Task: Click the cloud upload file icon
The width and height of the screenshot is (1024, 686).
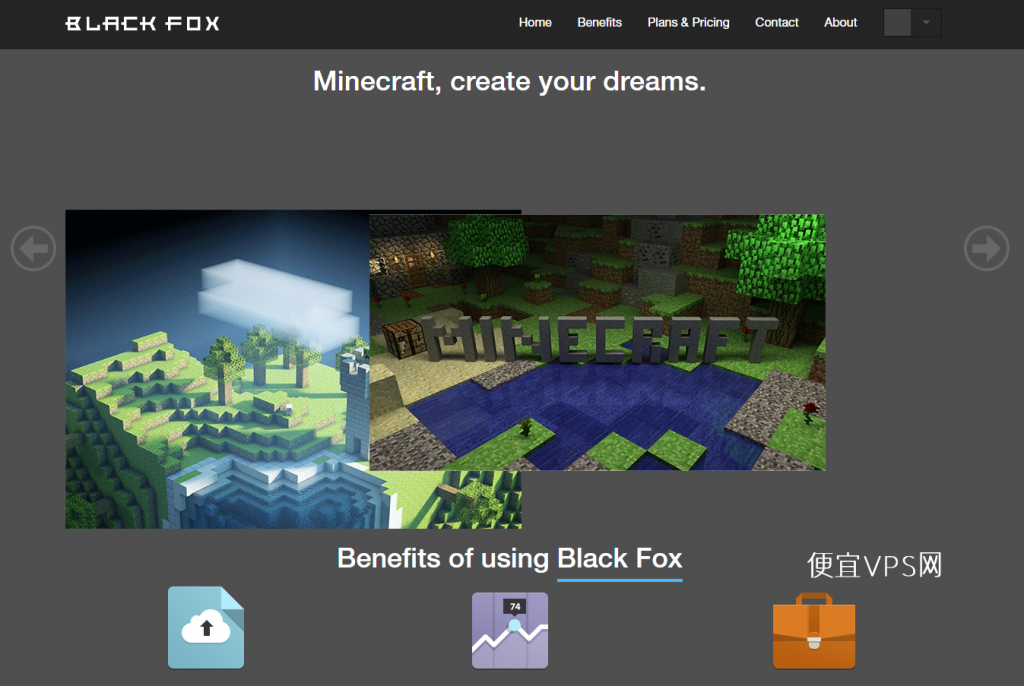Action: pos(206,627)
